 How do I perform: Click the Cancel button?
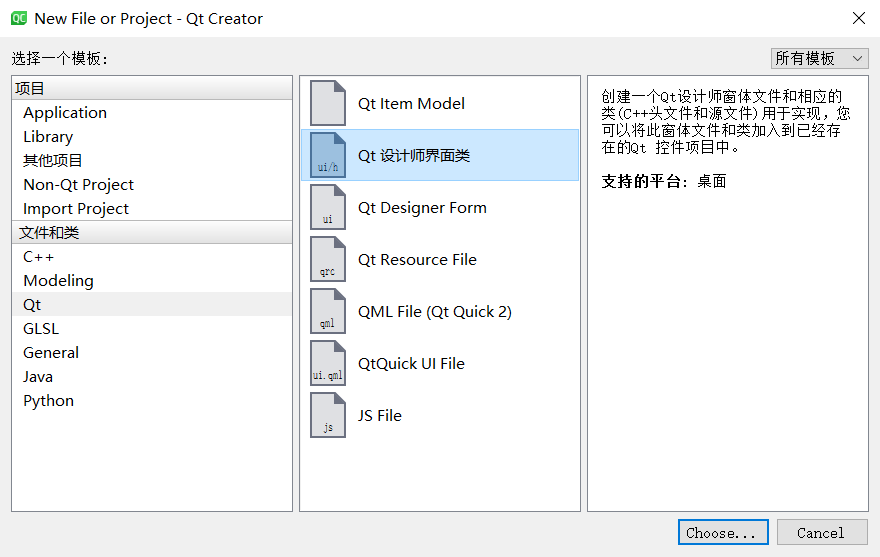(822, 532)
